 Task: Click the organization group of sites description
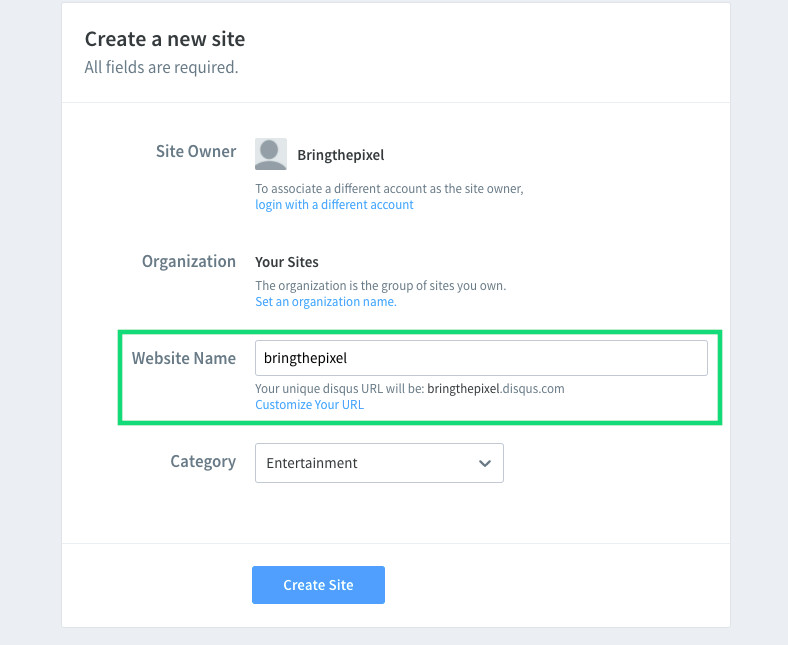(380, 286)
